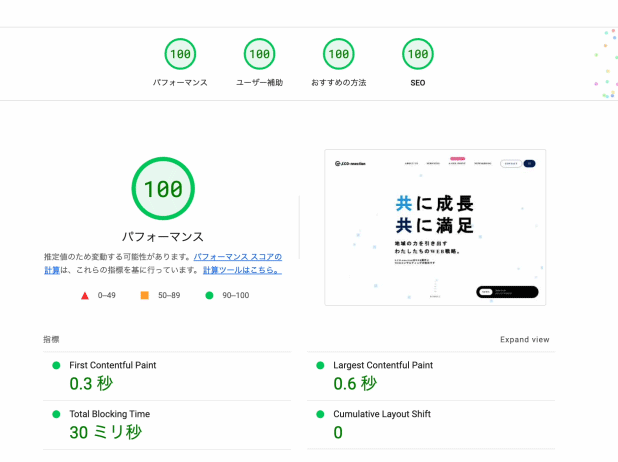Click the 30 ミリ秒 blocking time value
Image resolution: width=618 pixels, height=462 pixels.
105,433
